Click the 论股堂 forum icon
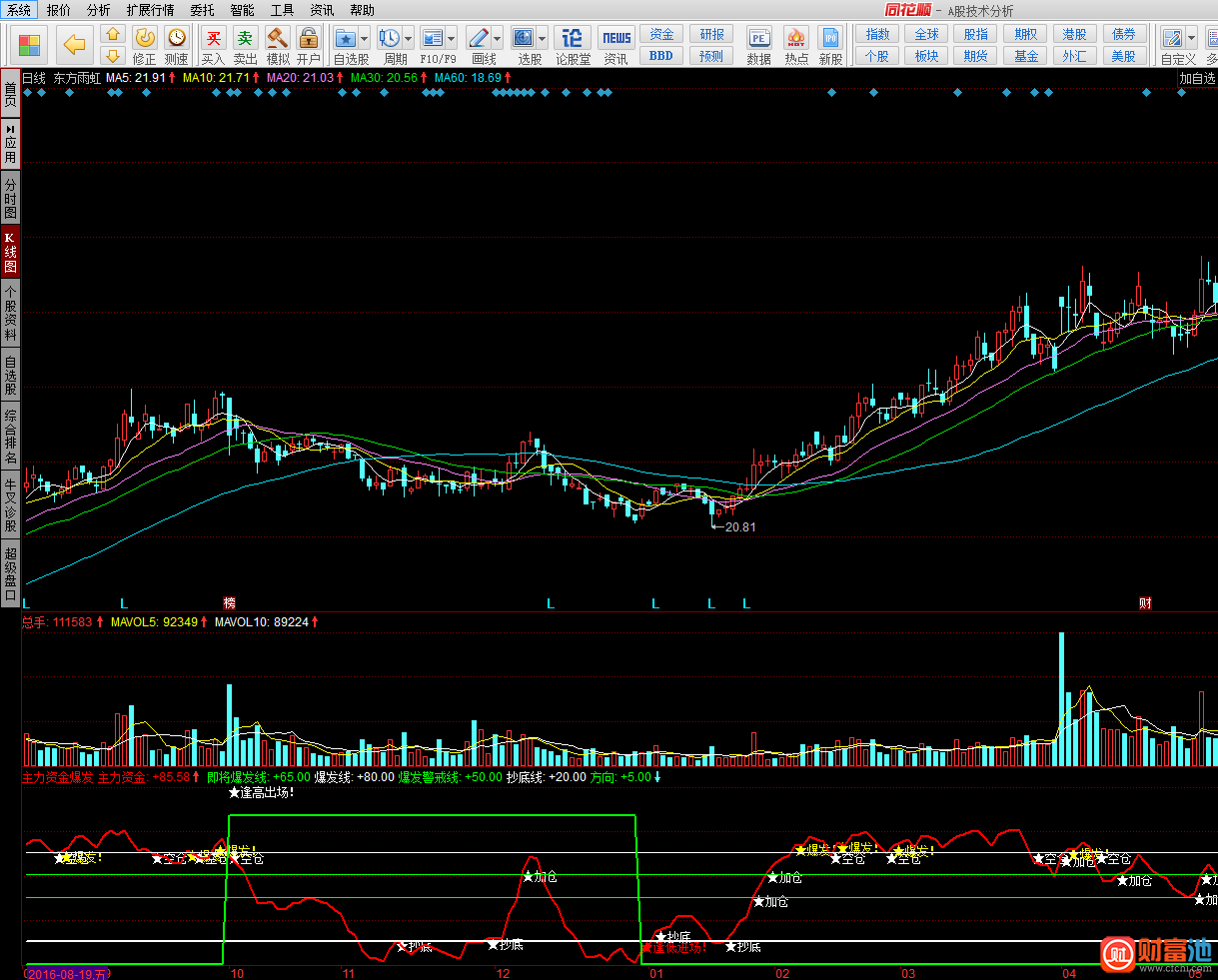Image resolution: width=1218 pixels, height=980 pixels. [573, 39]
